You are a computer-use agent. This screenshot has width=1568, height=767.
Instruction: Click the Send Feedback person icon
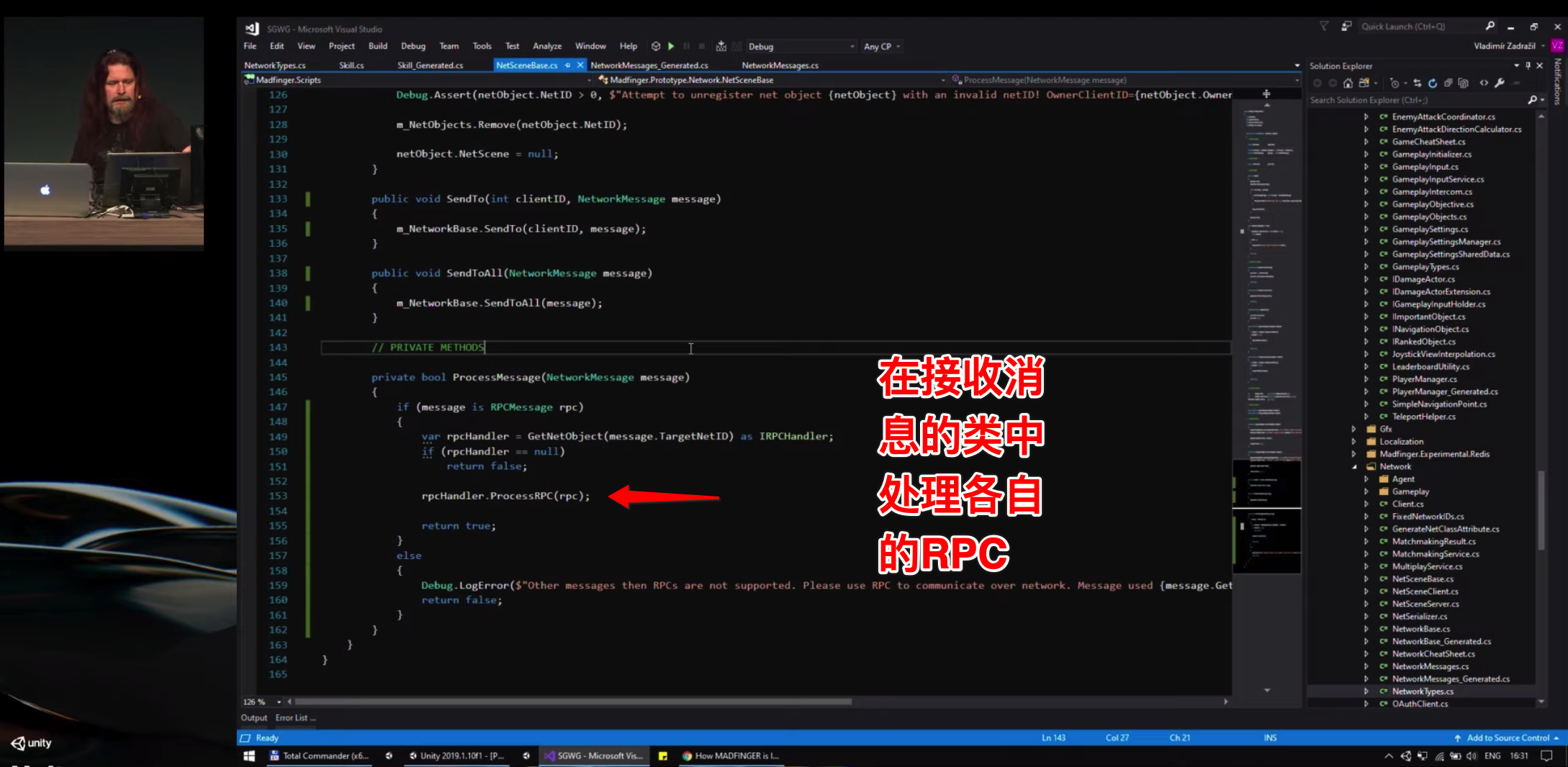point(1346,26)
